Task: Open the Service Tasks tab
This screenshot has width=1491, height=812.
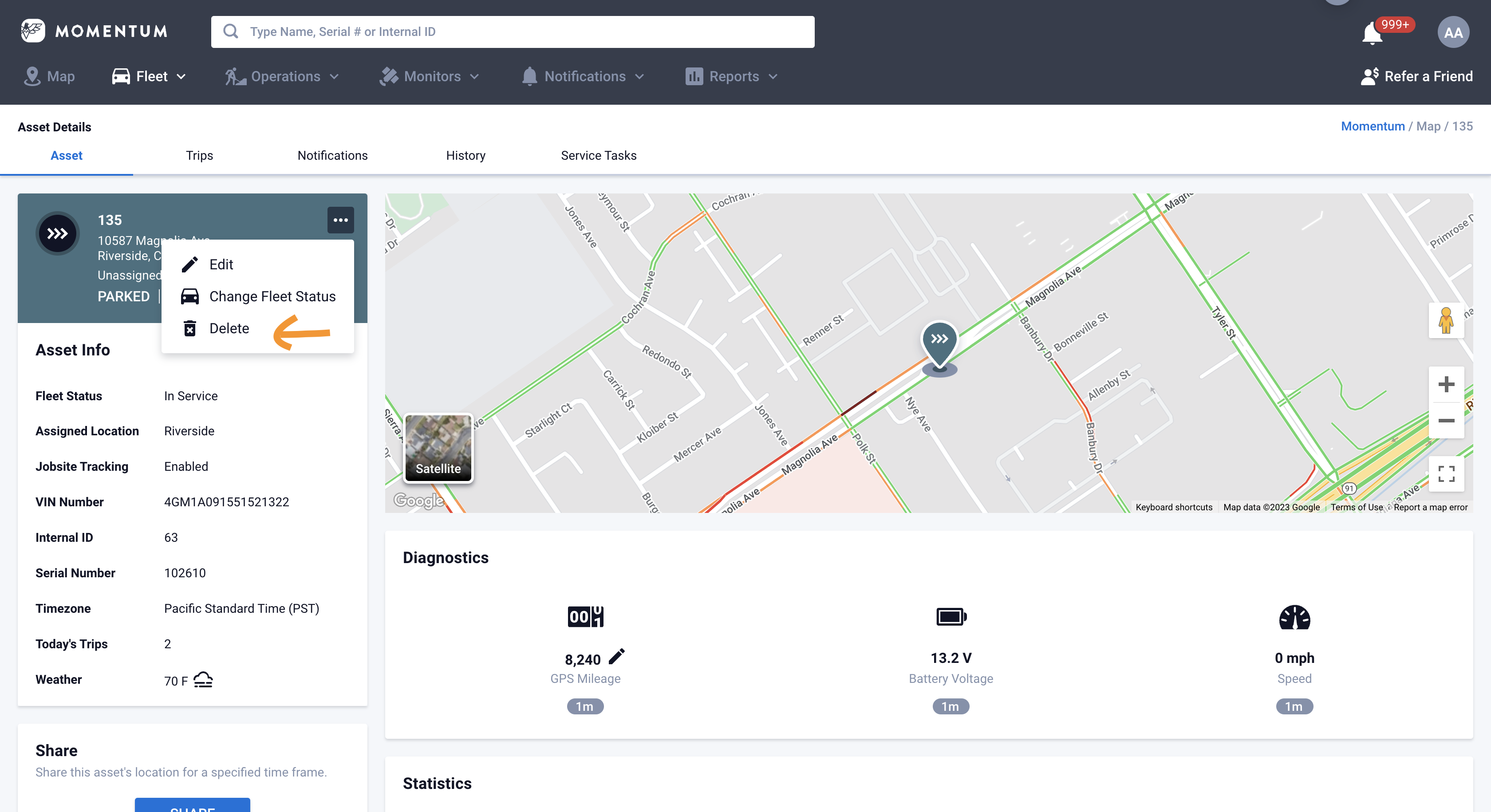Action: [598, 155]
